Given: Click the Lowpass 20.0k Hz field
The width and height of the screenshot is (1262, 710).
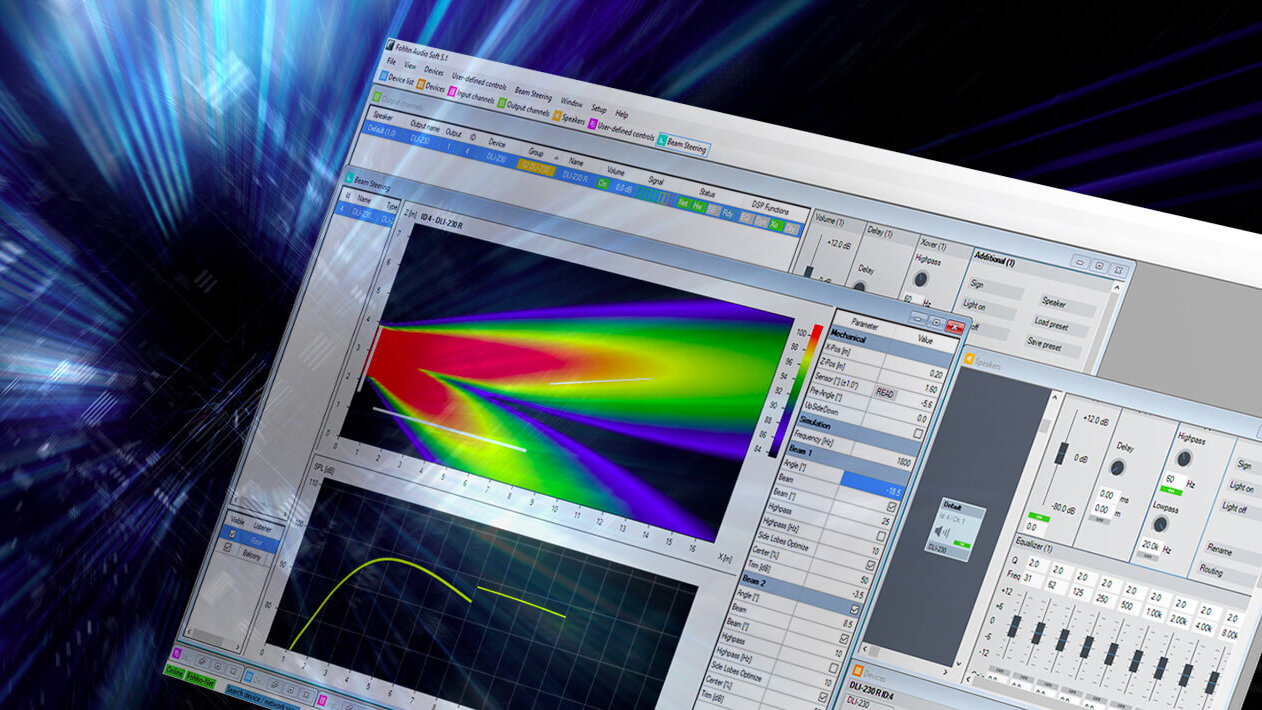Looking at the screenshot, I should point(1151,546).
